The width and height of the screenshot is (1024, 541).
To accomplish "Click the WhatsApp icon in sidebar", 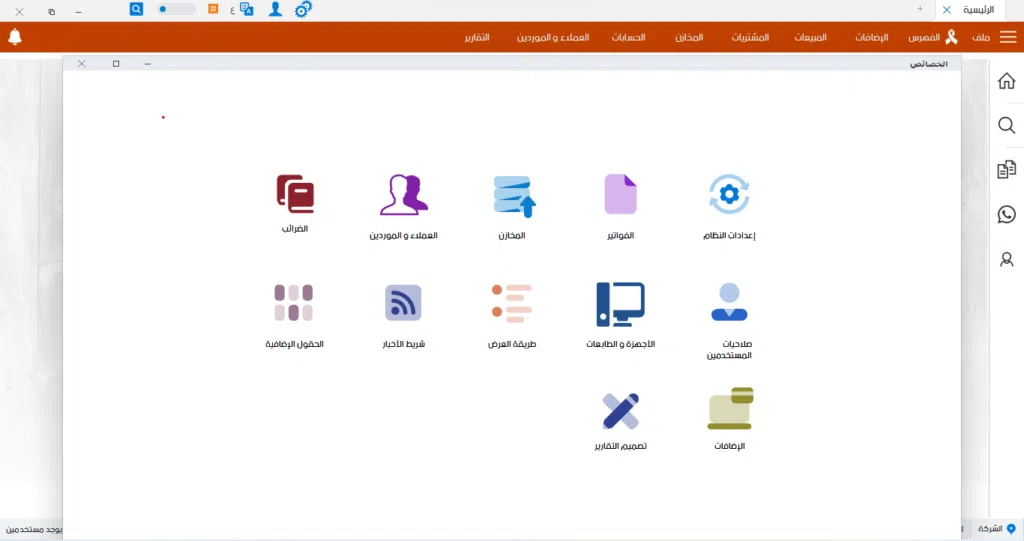I will pyautogui.click(x=1007, y=214).
